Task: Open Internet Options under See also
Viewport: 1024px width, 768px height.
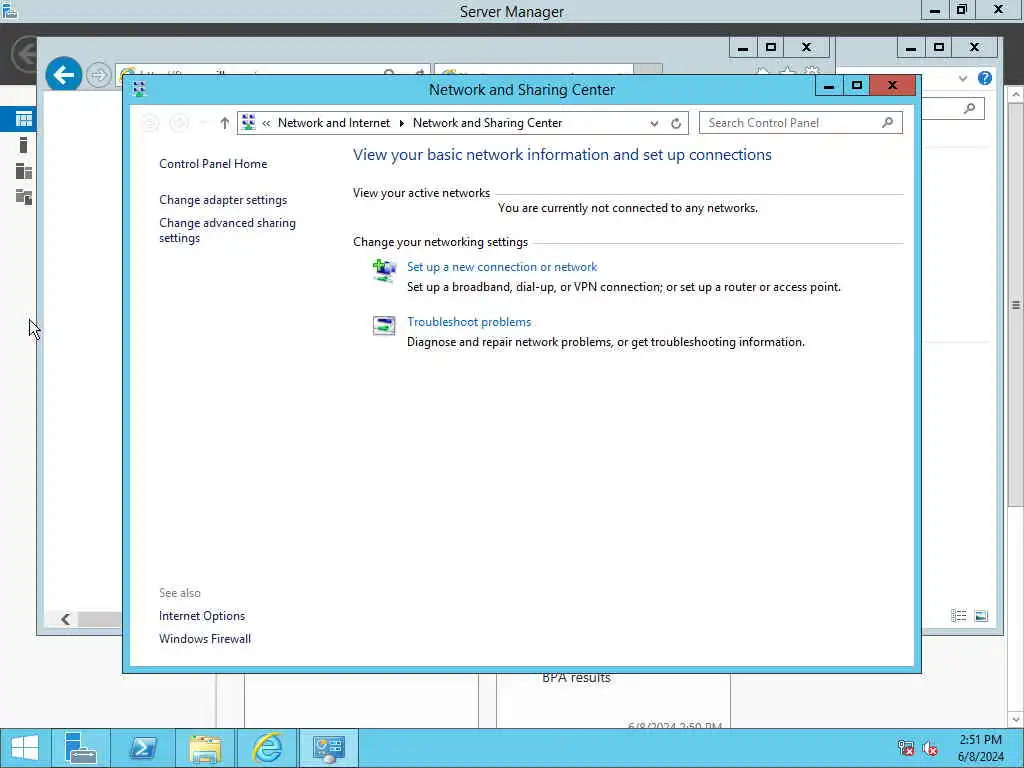Action: (202, 616)
